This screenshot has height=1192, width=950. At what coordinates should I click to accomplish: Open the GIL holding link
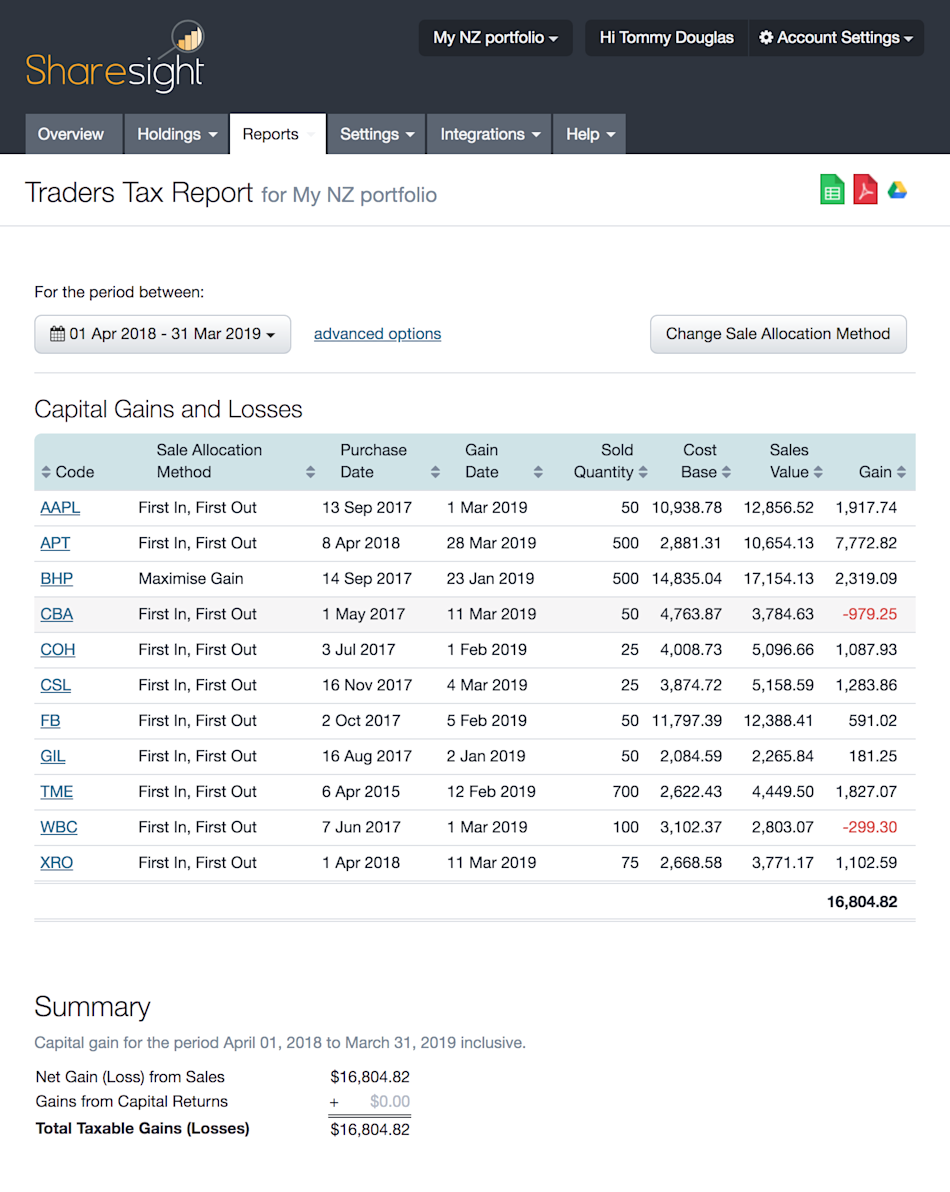53,756
